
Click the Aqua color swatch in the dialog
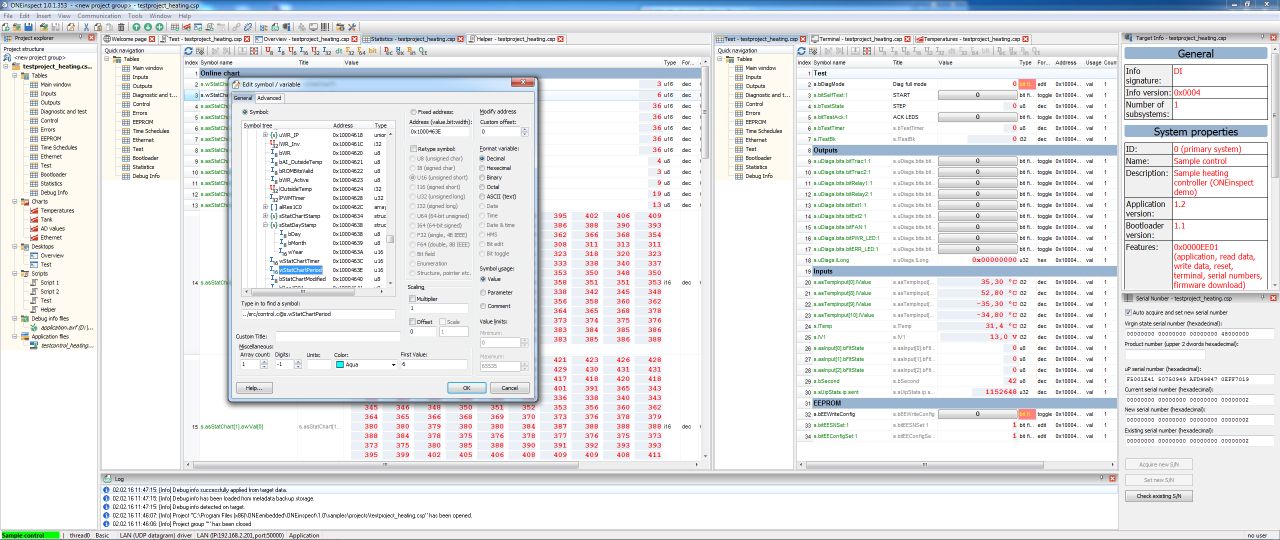[340, 365]
